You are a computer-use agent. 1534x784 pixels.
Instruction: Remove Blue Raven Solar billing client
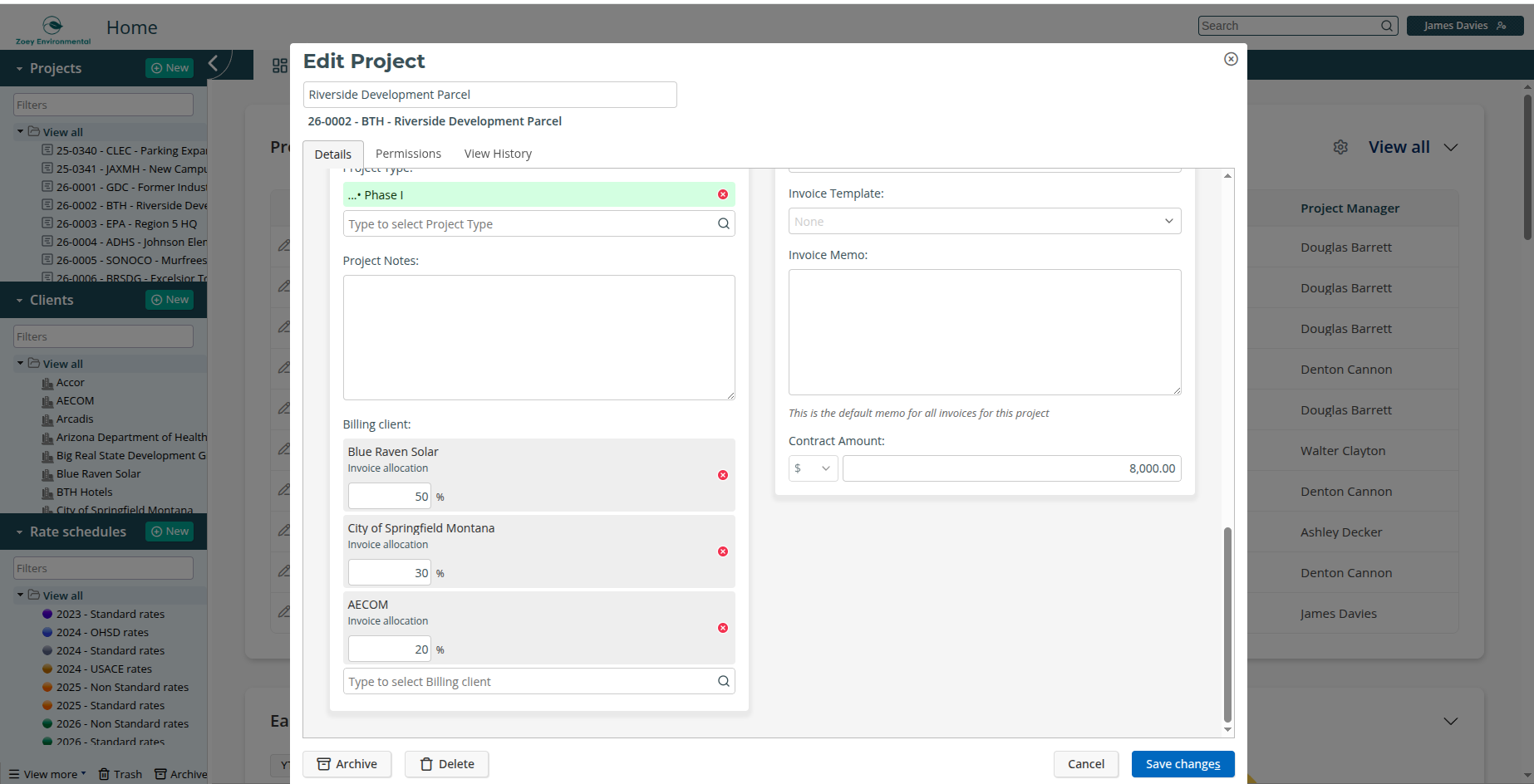point(723,475)
